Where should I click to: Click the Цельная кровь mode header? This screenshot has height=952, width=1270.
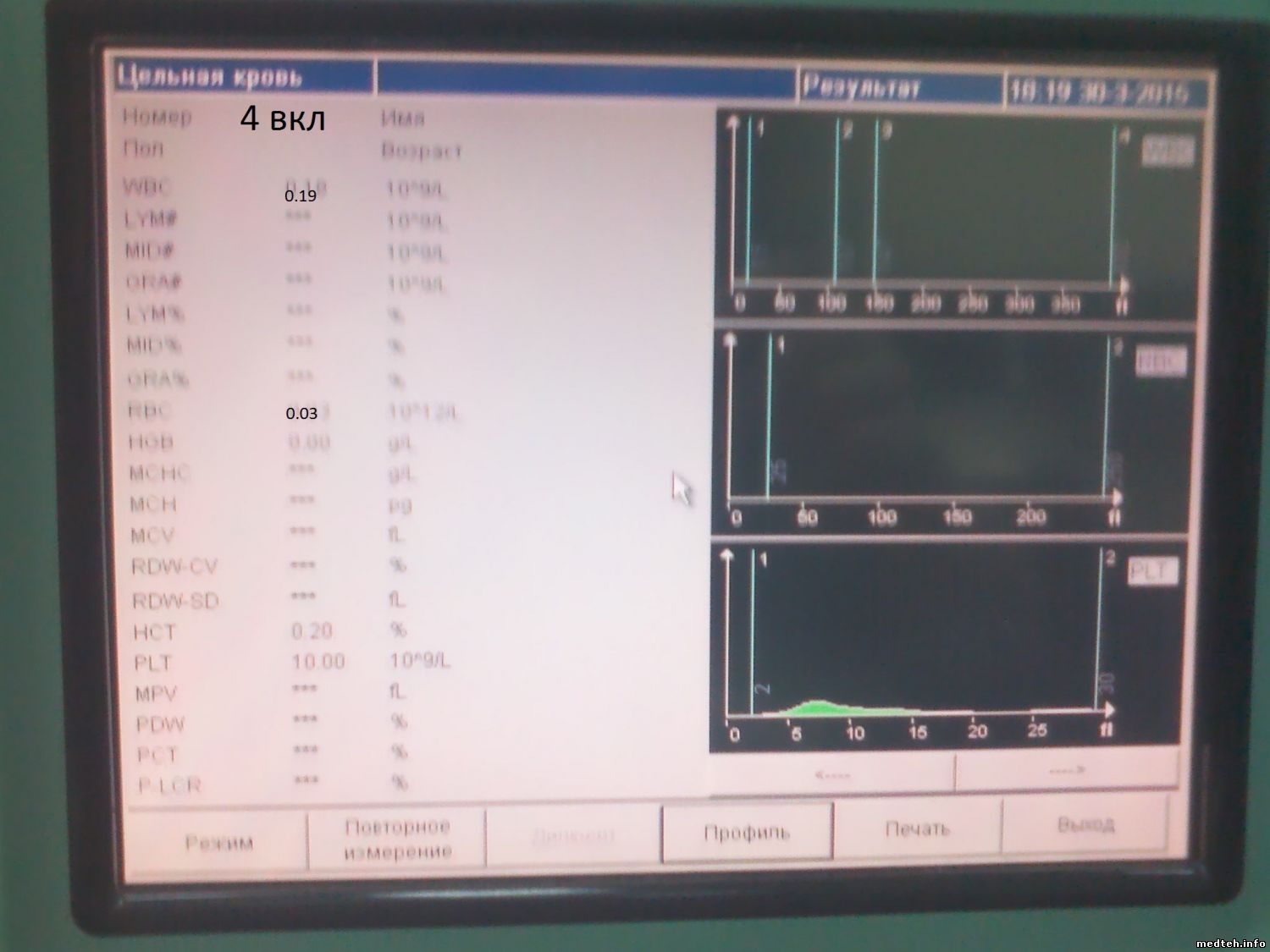coord(244,77)
